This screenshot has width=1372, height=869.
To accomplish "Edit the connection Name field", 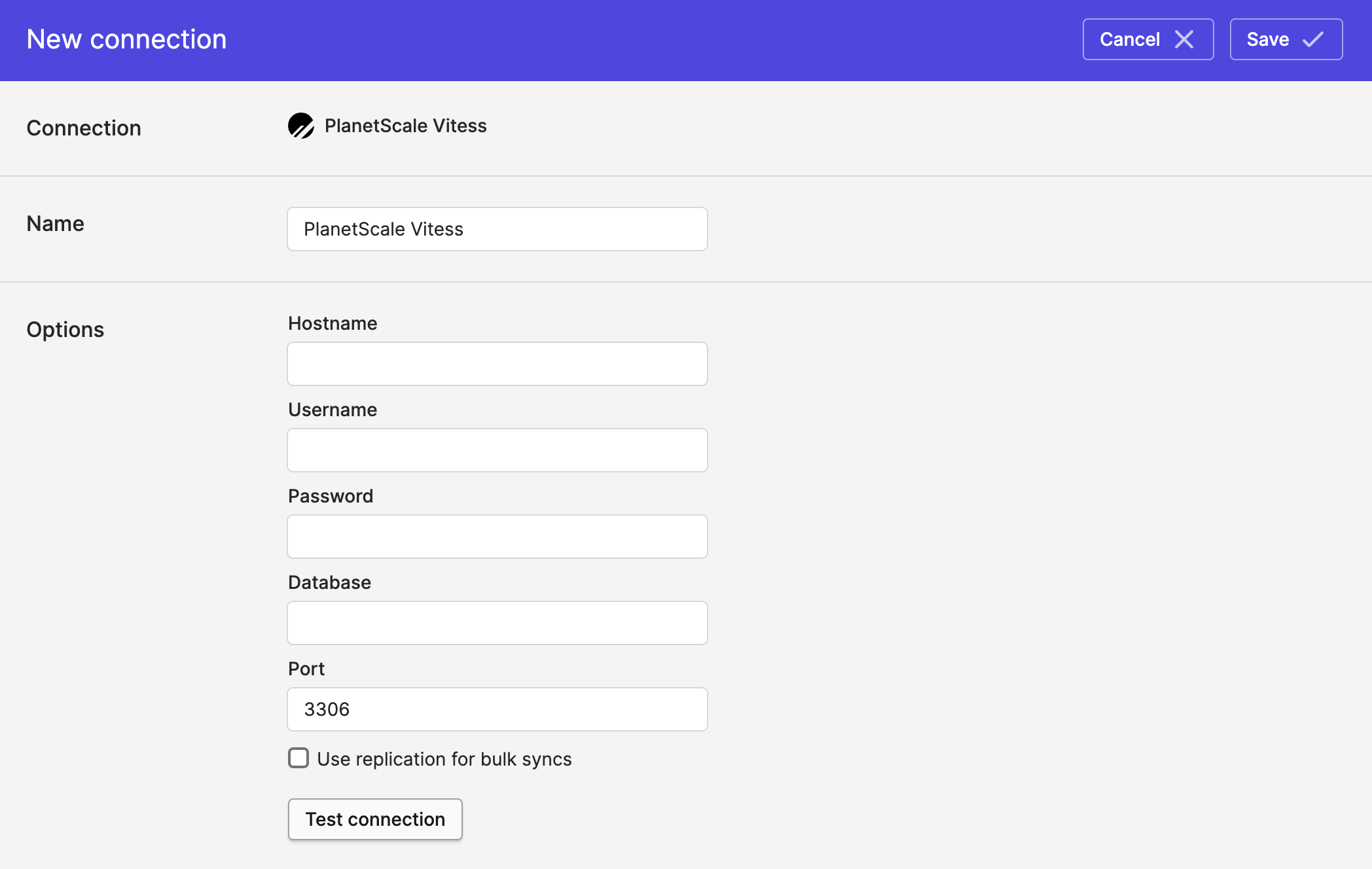I will [497, 229].
